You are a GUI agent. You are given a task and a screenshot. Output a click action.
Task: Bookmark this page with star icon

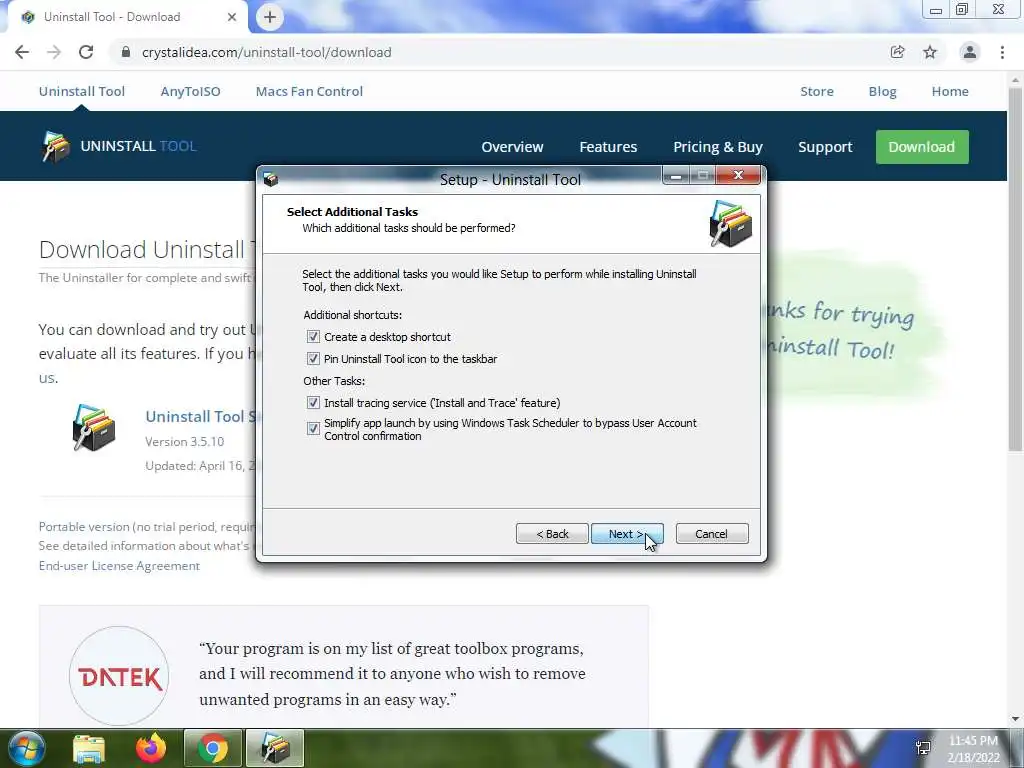pos(930,52)
